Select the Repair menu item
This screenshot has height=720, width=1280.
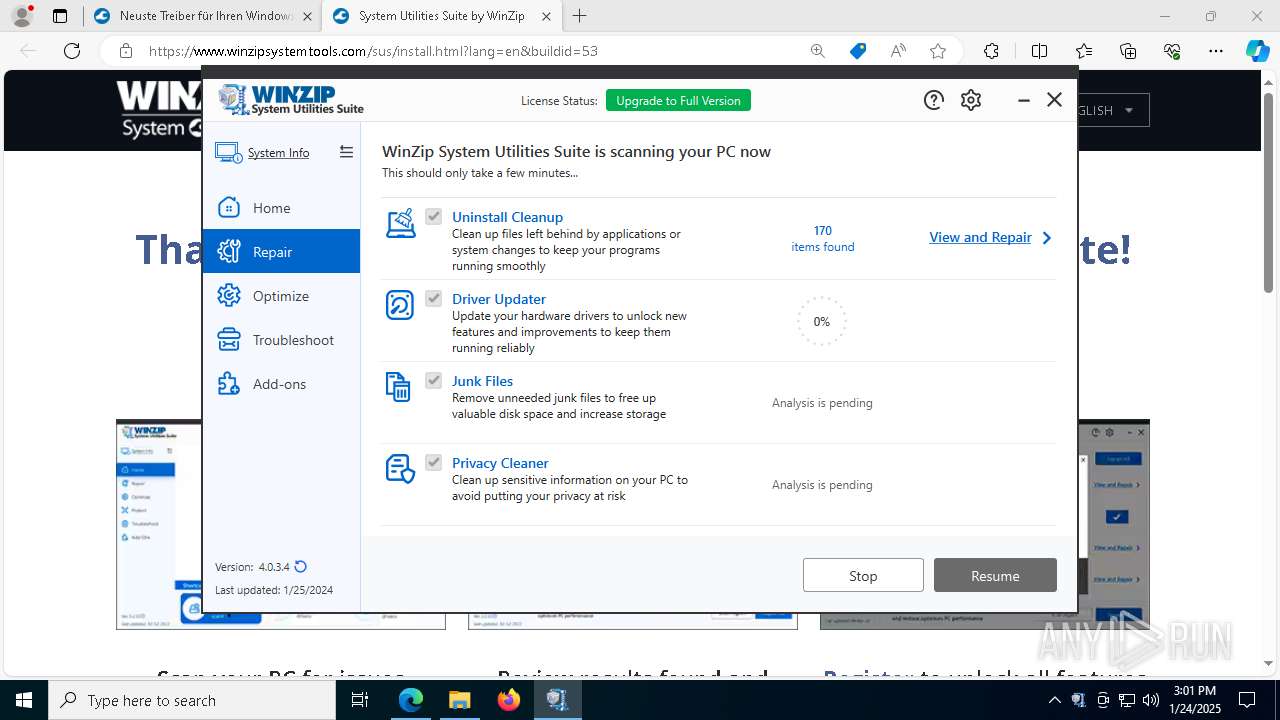[281, 252]
